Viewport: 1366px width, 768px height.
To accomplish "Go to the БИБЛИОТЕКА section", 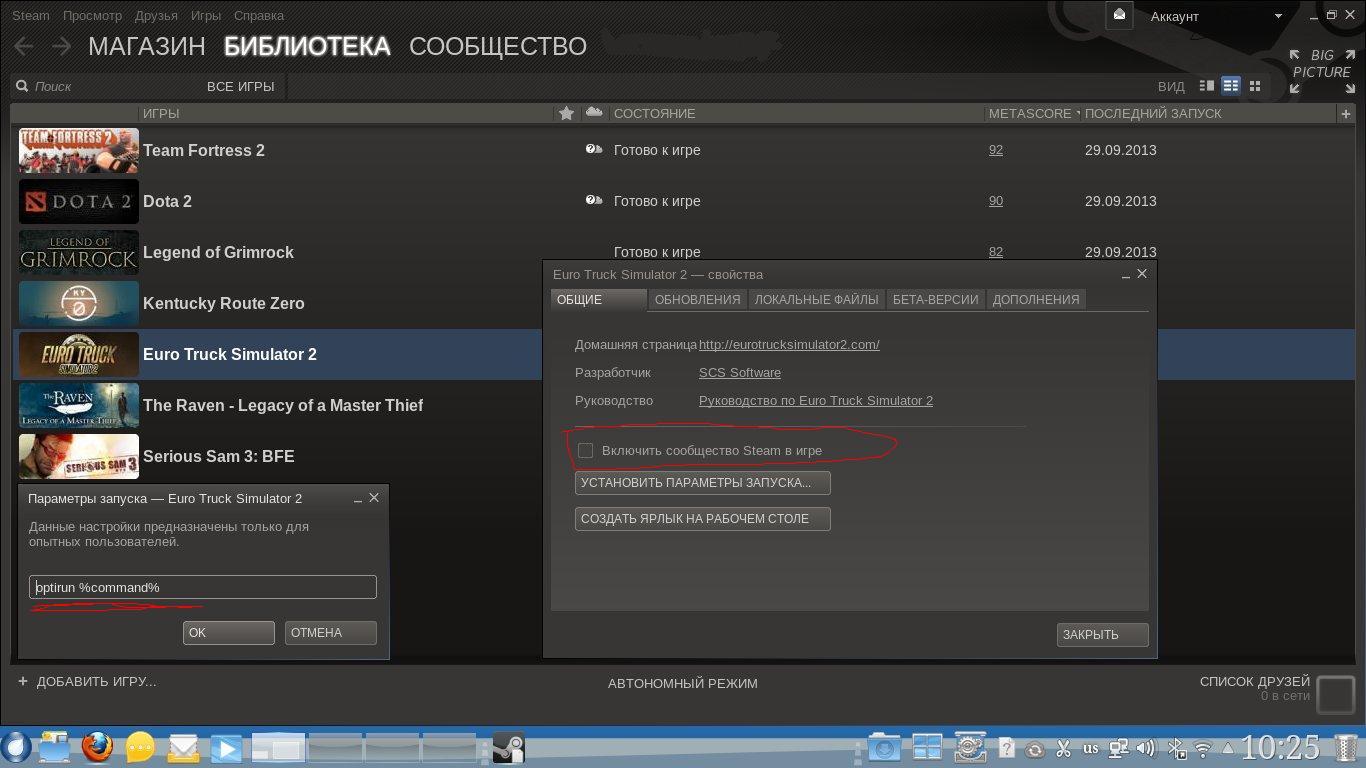I will pos(307,46).
